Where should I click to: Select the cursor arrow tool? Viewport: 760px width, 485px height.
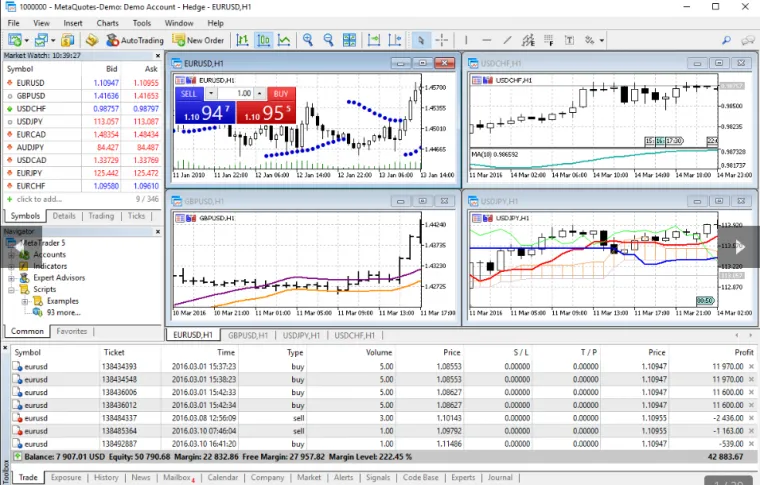point(421,40)
